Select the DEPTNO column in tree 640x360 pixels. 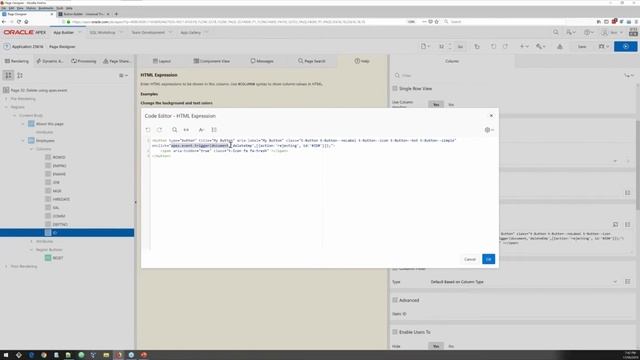60,224
